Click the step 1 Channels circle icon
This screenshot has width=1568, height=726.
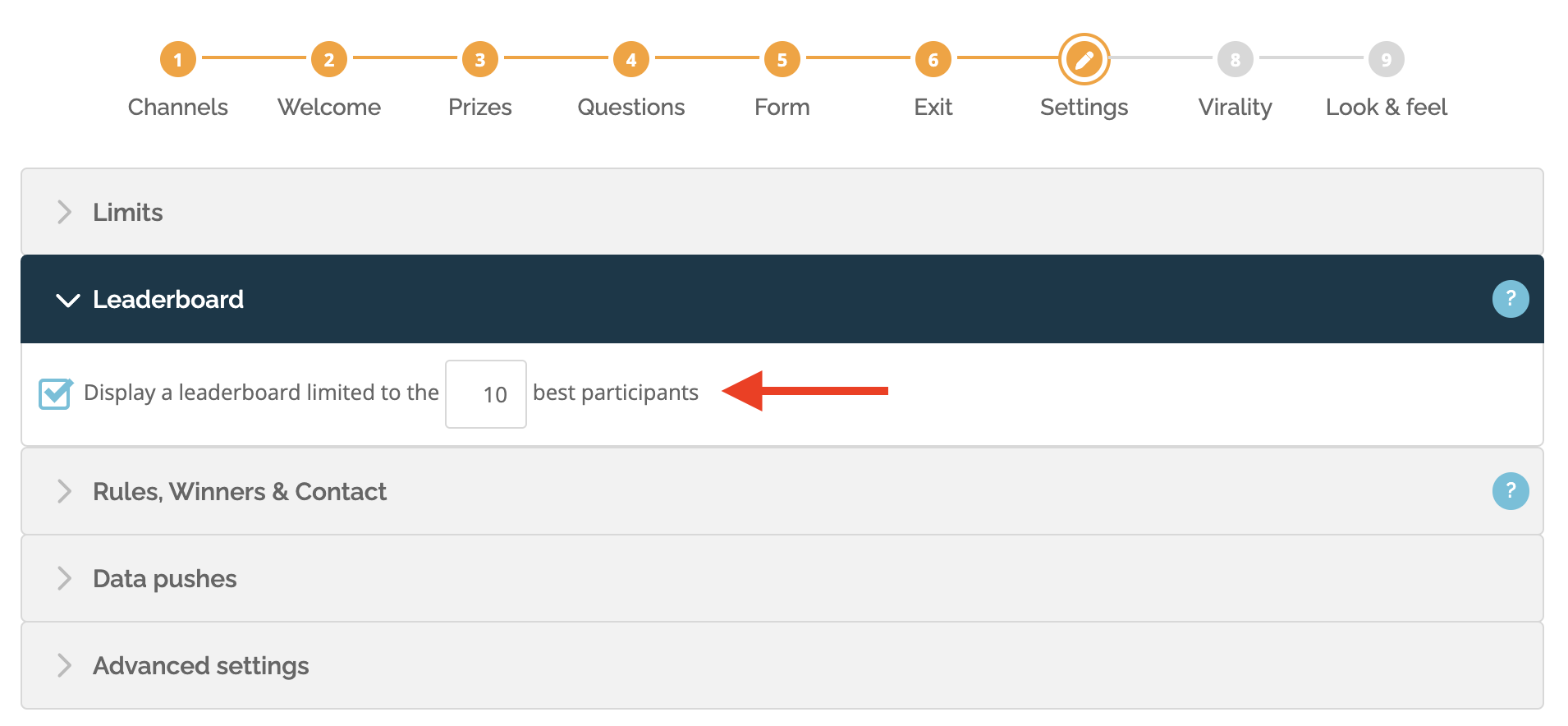(177, 59)
